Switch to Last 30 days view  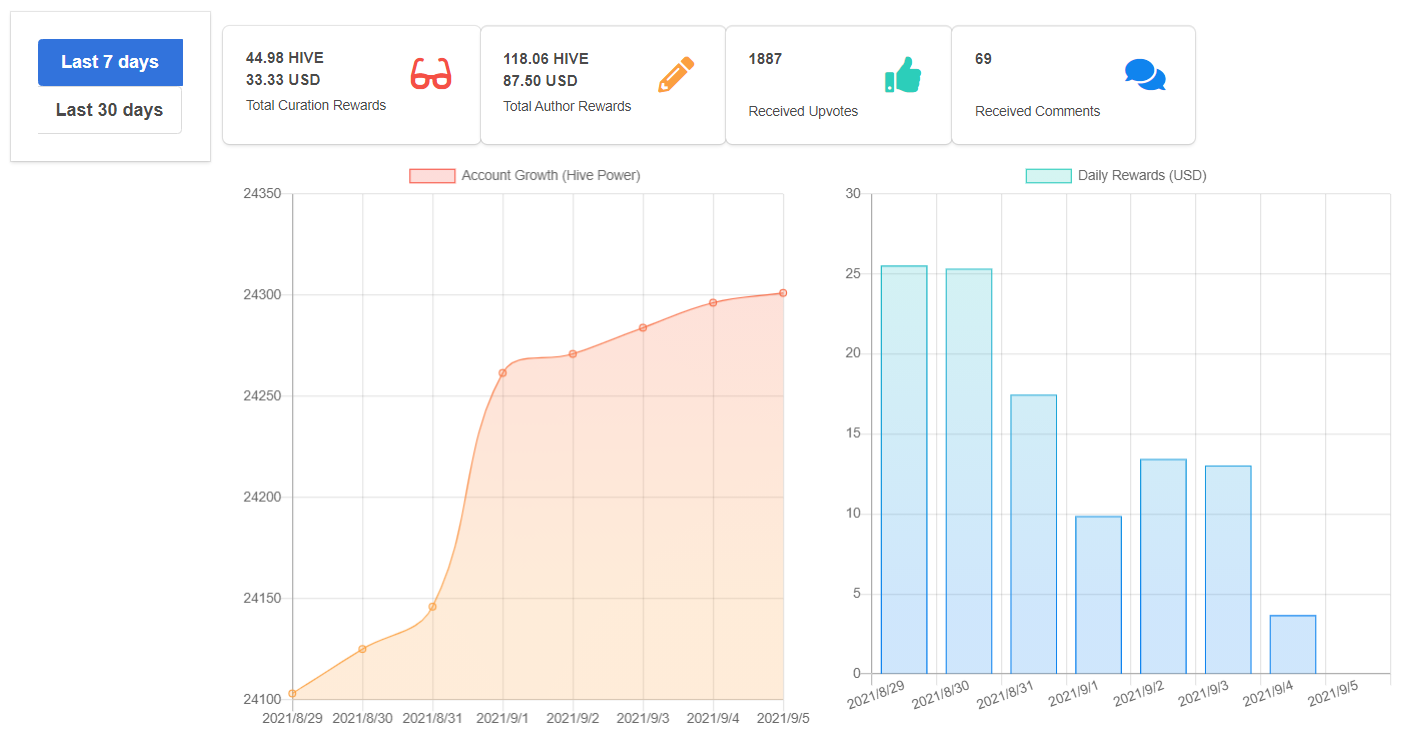[110, 110]
